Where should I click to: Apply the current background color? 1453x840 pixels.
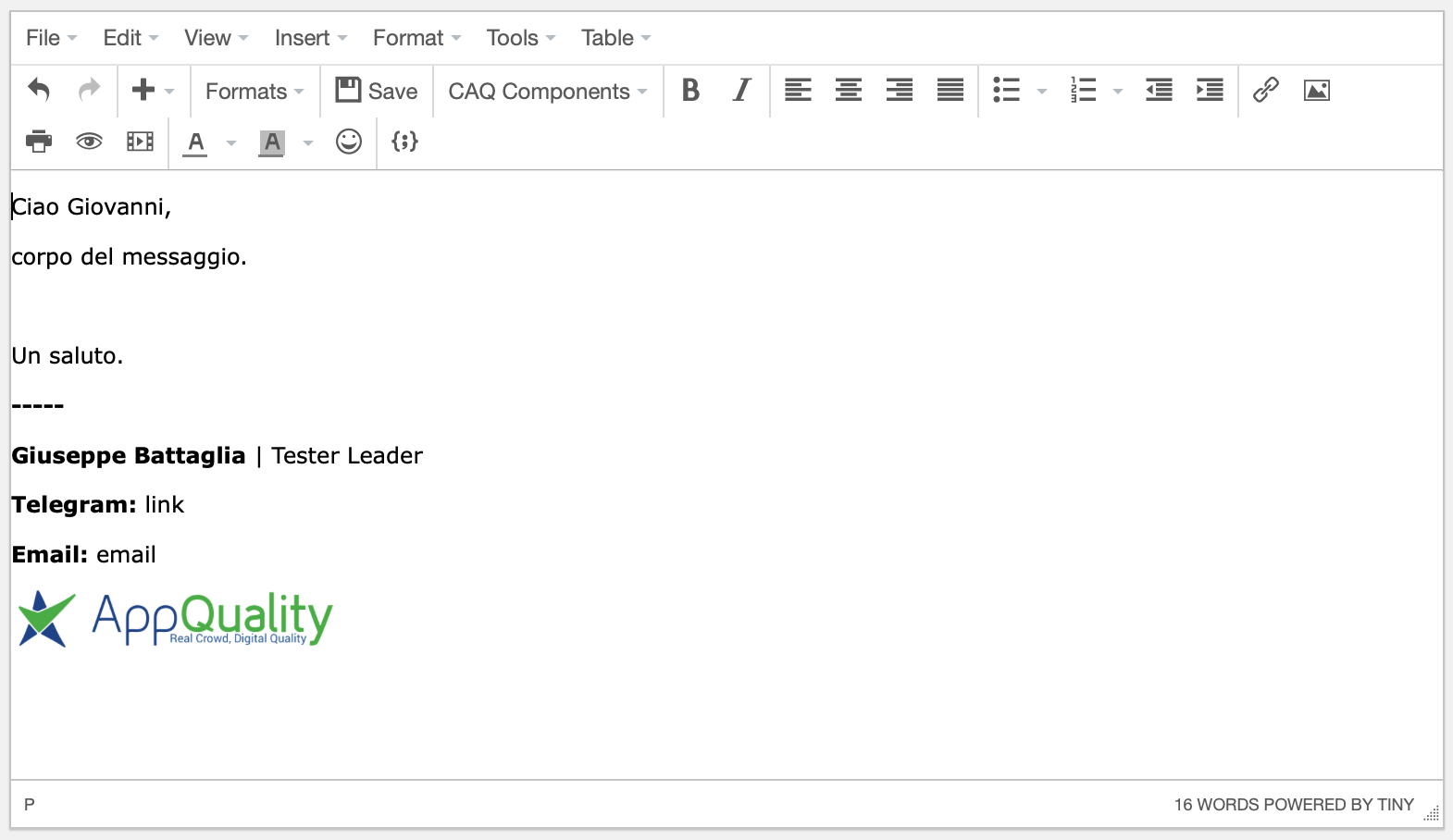coord(271,142)
